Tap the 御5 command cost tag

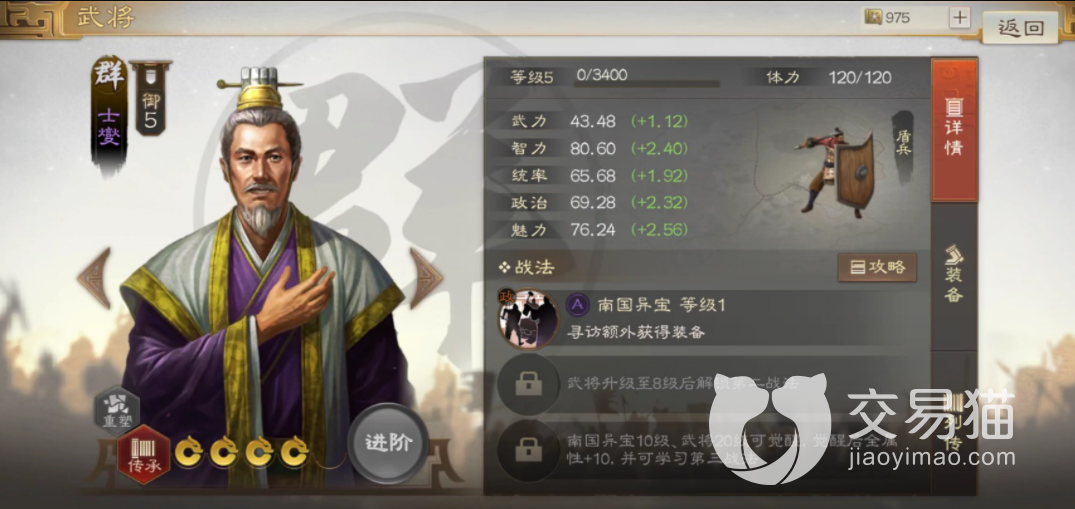pos(150,98)
